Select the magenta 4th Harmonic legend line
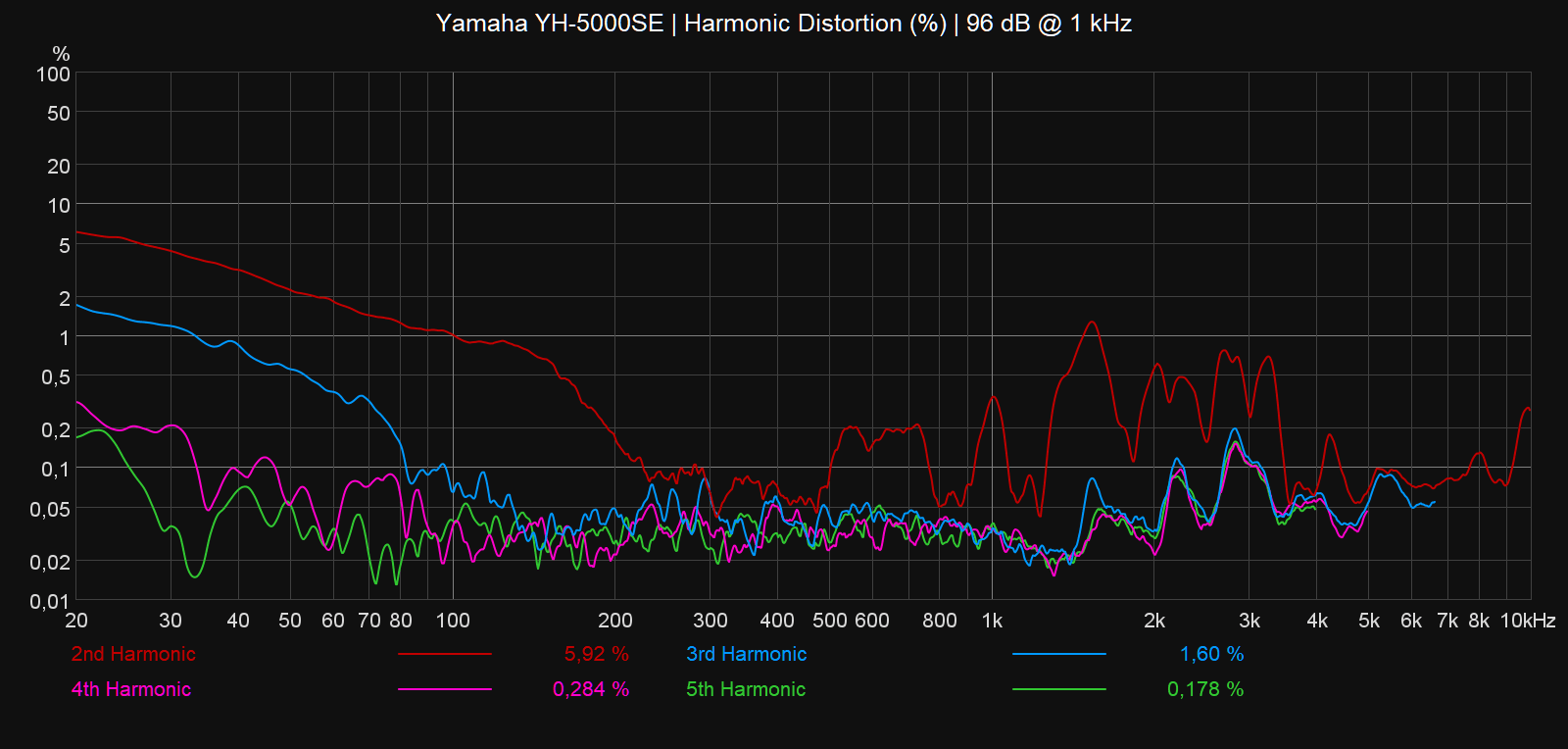 click(444, 689)
